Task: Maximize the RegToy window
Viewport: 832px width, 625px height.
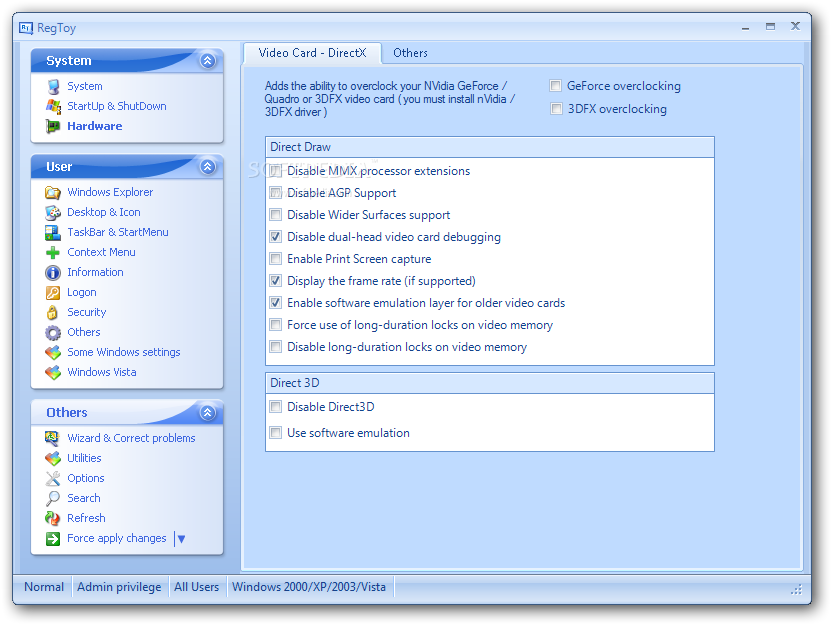Action: coord(770,27)
